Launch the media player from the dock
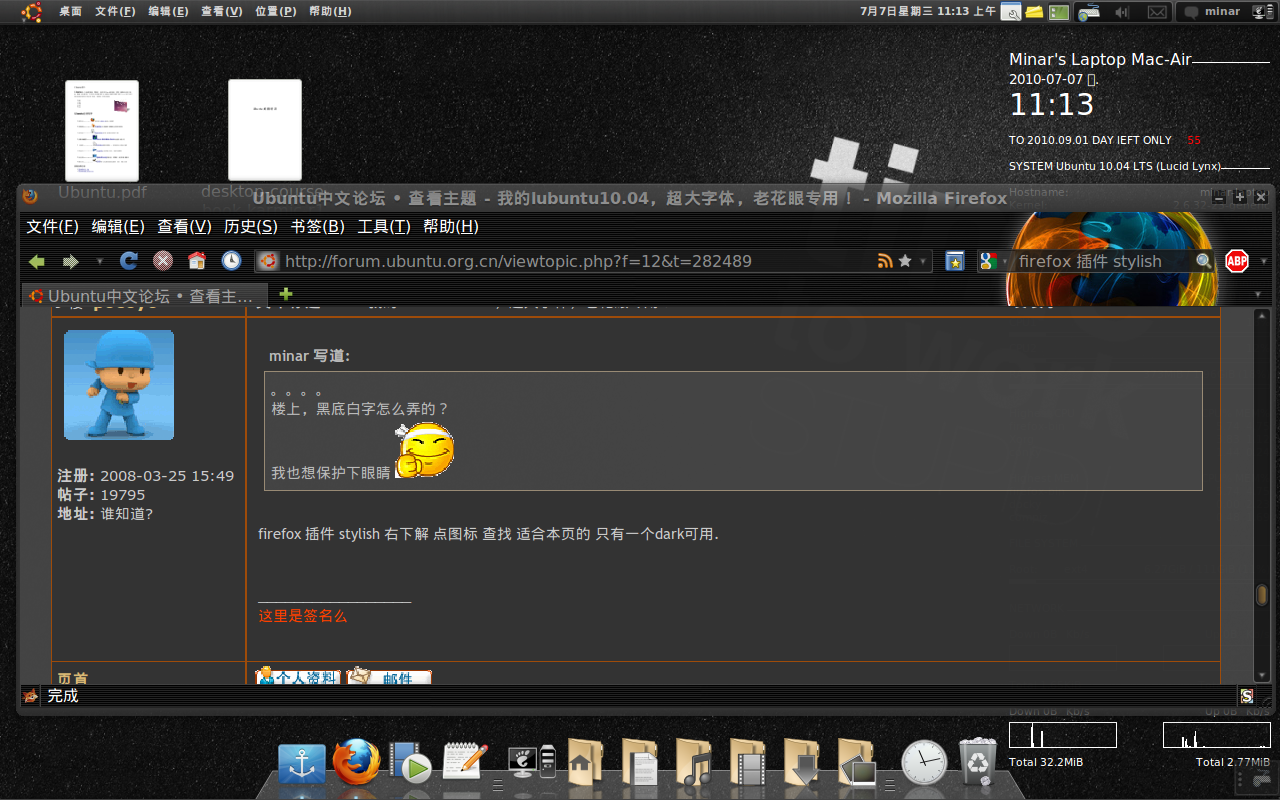Screen dimensions: 1280x800 coord(410,763)
